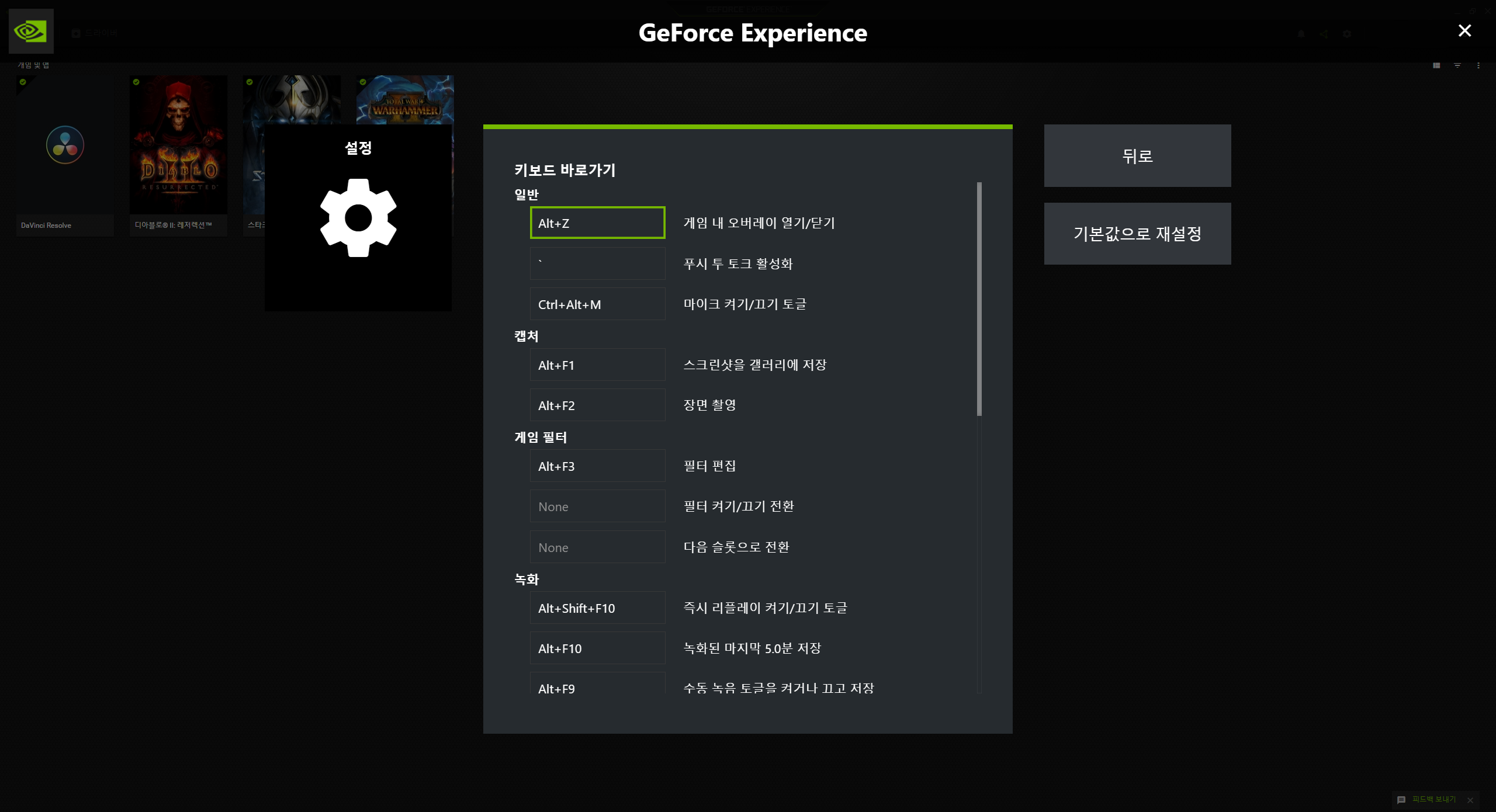Close the GeForce Experience overlay

[1464, 31]
